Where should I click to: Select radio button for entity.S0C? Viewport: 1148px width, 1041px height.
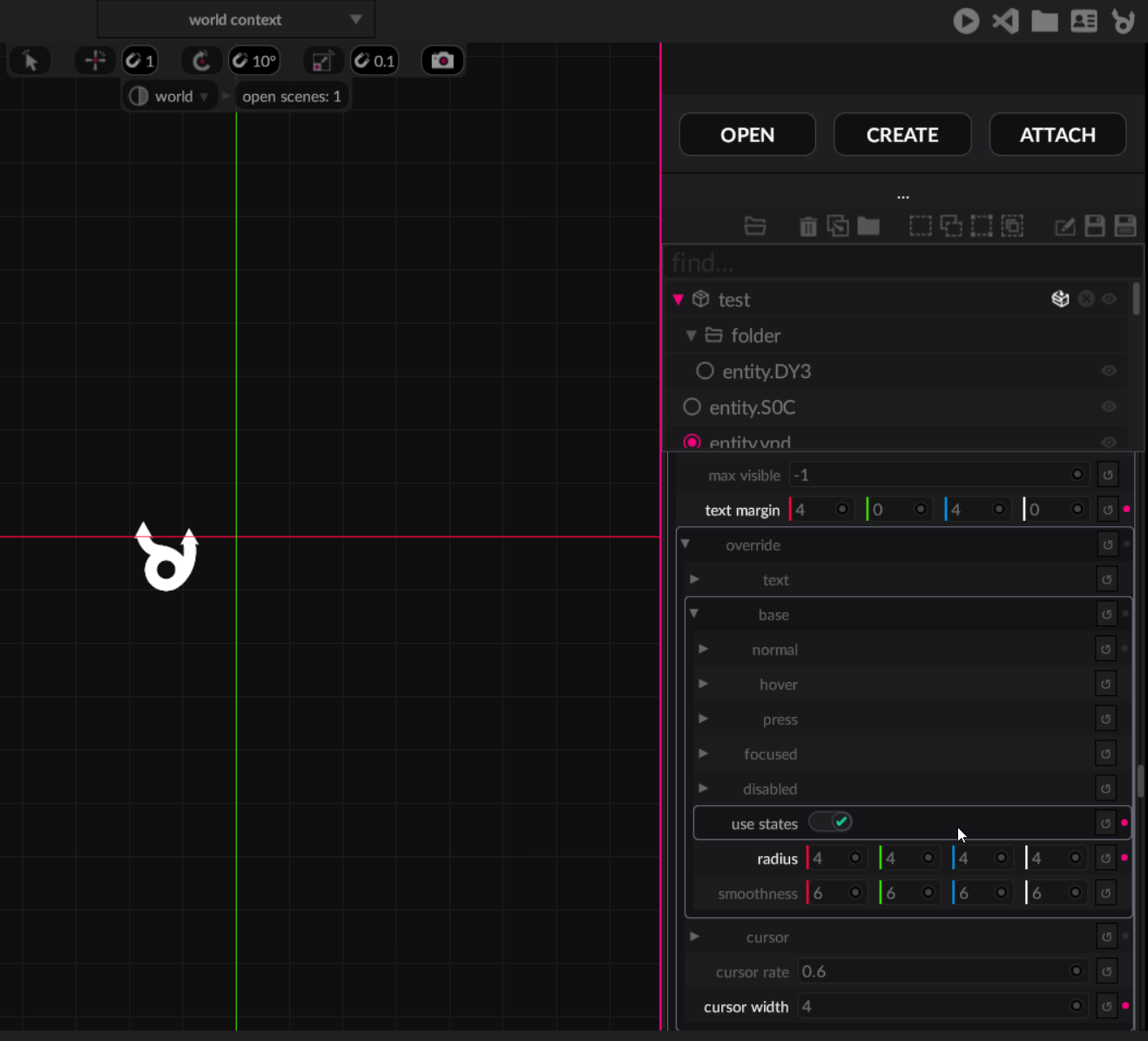[x=692, y=407]
